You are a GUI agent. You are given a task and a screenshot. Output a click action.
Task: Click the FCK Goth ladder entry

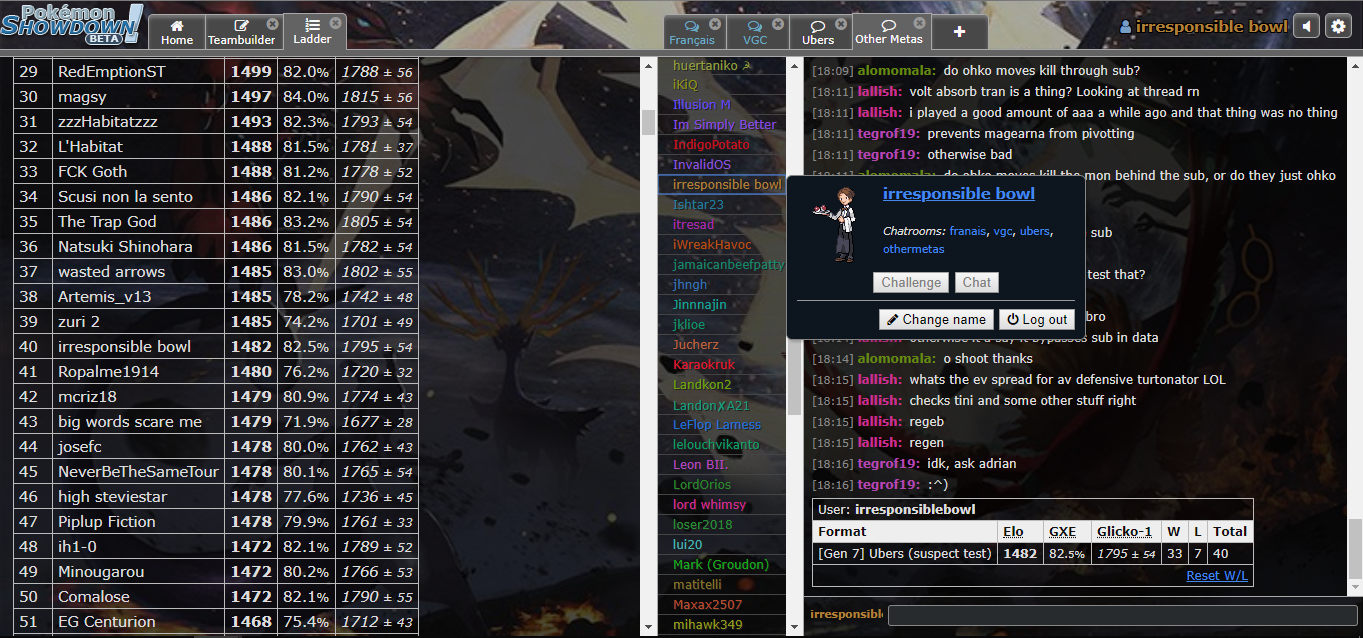(216, 172)
